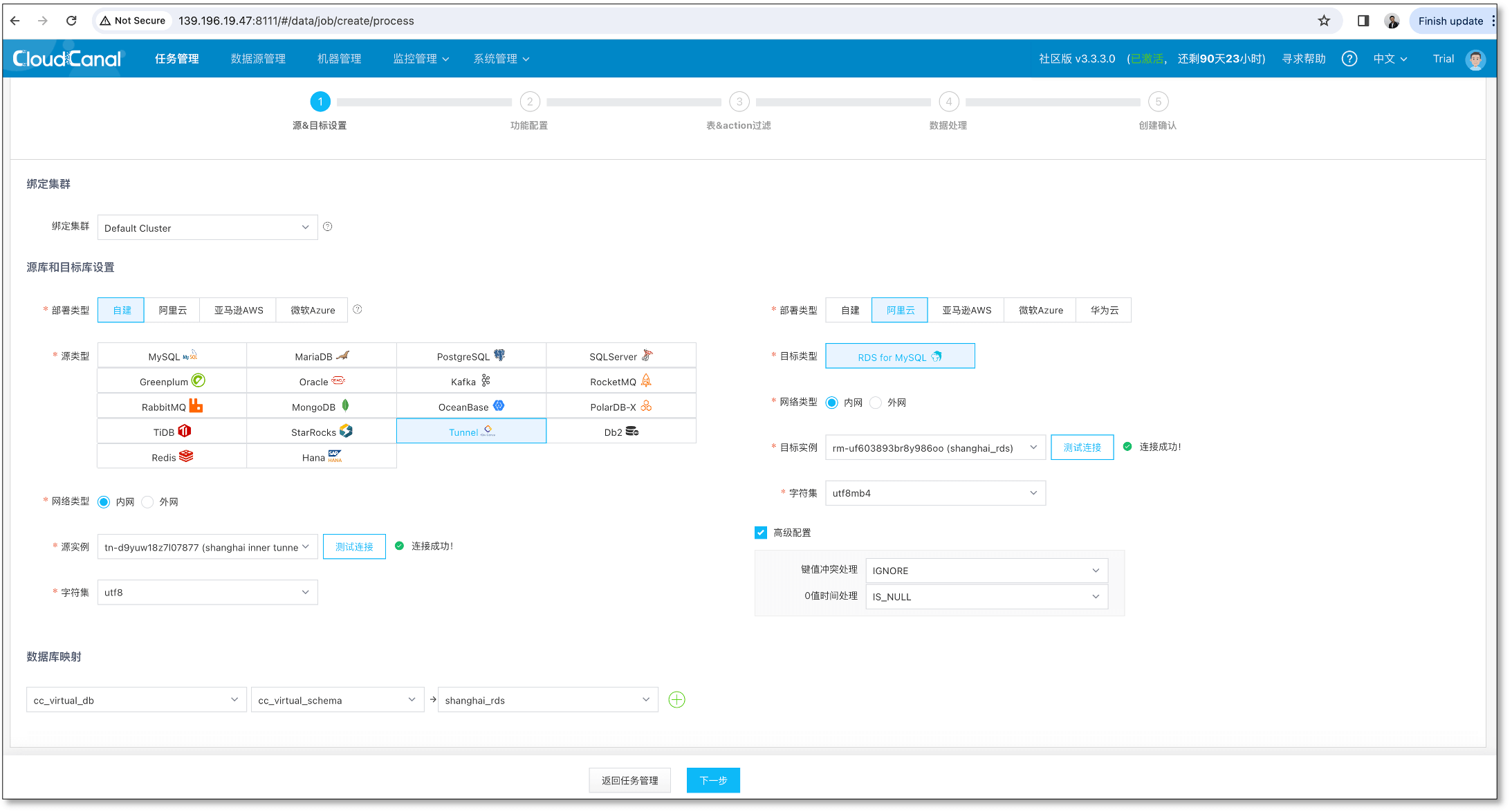Uncheck the 高级配置 checkbox

pyautogui.click(x=761, y=533)
